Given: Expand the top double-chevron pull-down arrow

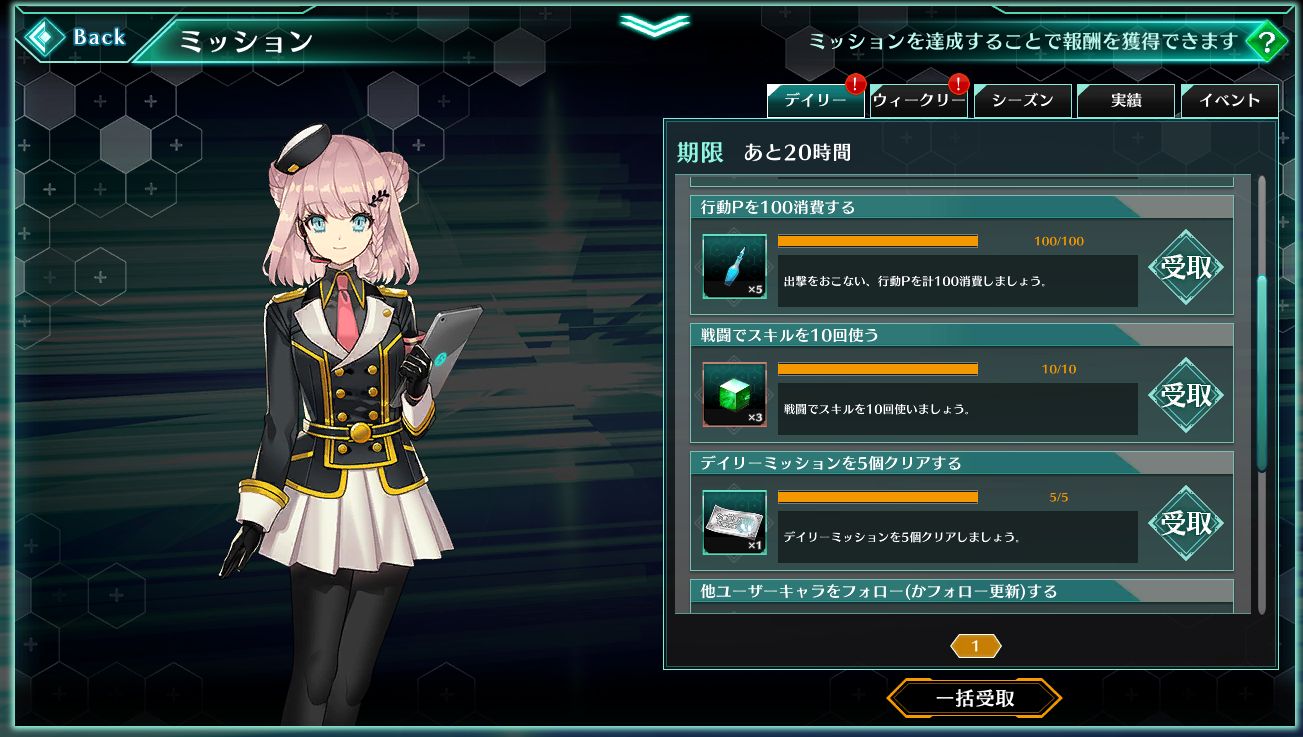Looking at the screenshot, I should point(654,24).
